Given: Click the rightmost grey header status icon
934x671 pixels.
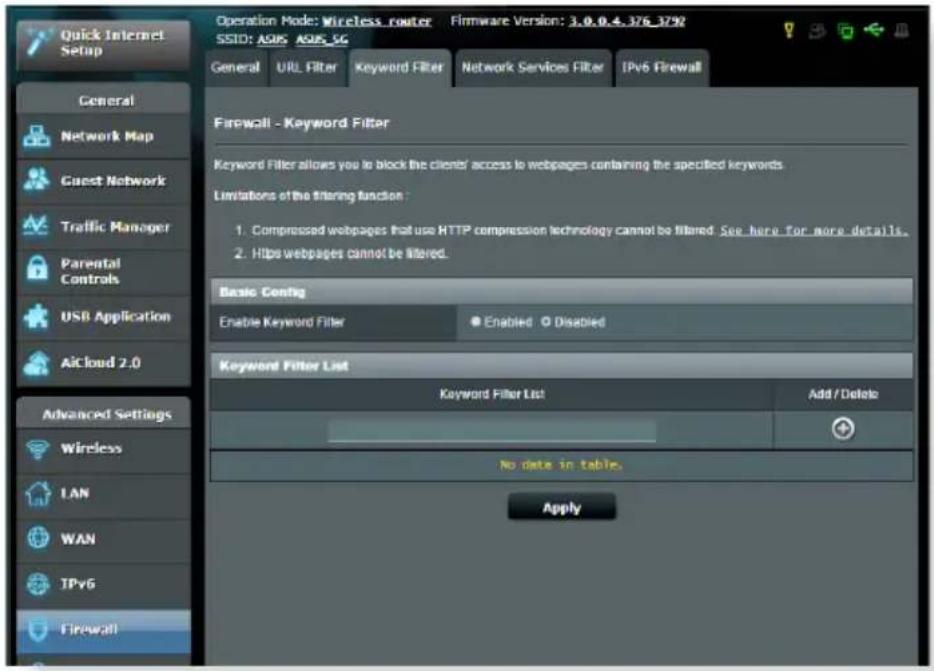Looking at the screenshot, I should (902, 30).
